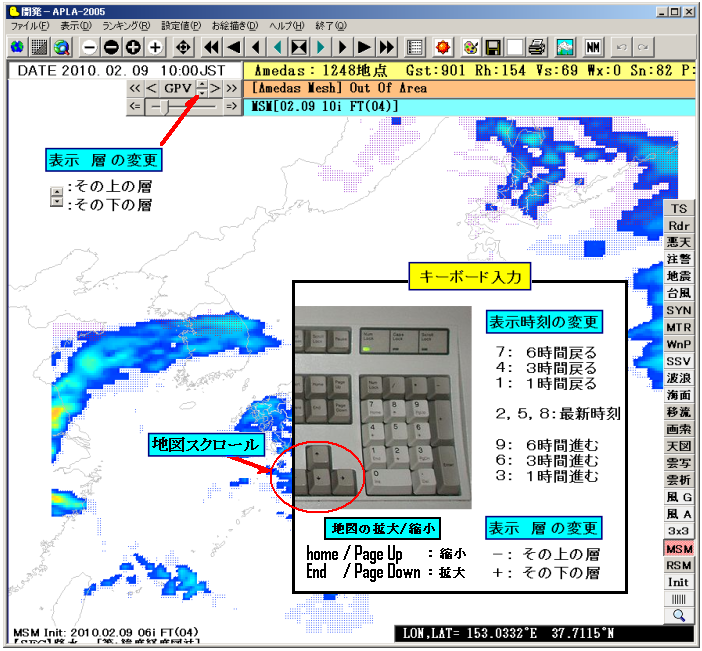Open the 設定値(P) menu
The image size is (702, 651).
coord(181,26)
